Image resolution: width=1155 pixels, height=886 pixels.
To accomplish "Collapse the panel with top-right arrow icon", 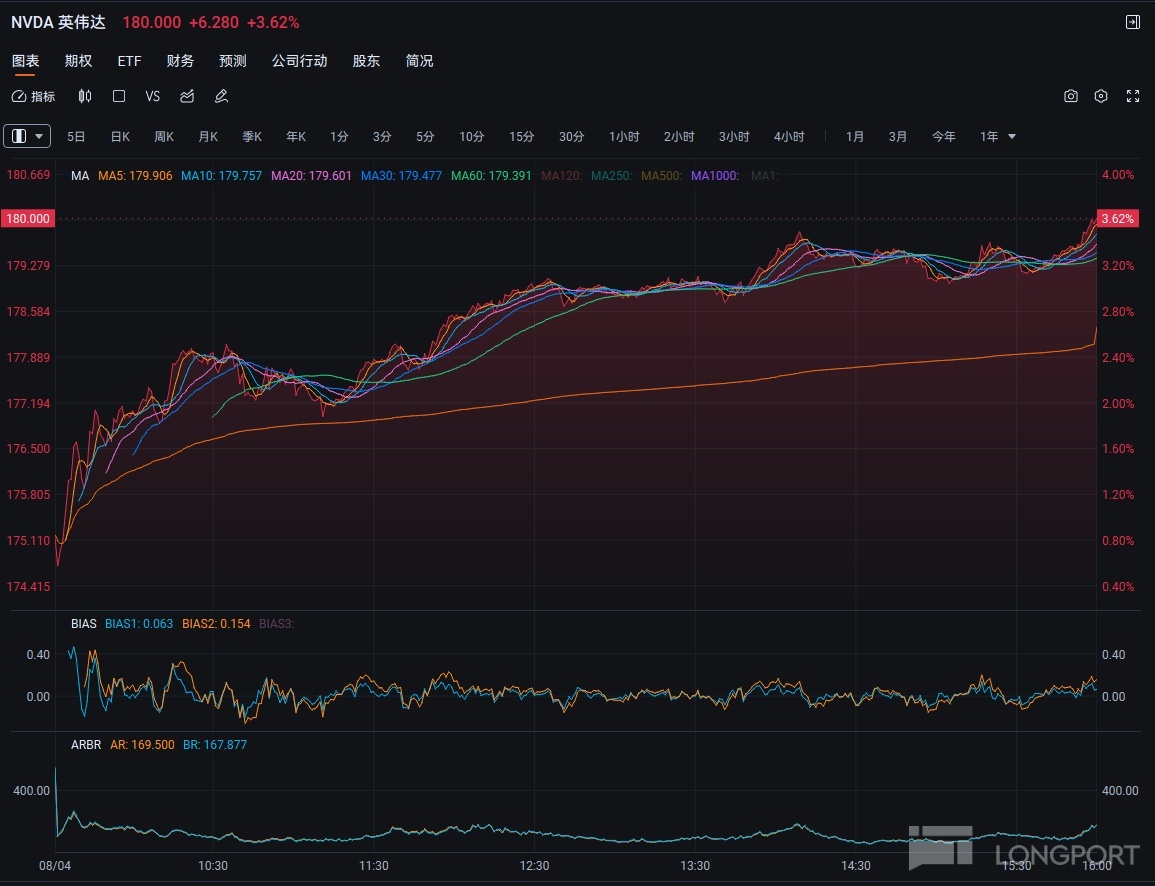I will [1133, 22].
